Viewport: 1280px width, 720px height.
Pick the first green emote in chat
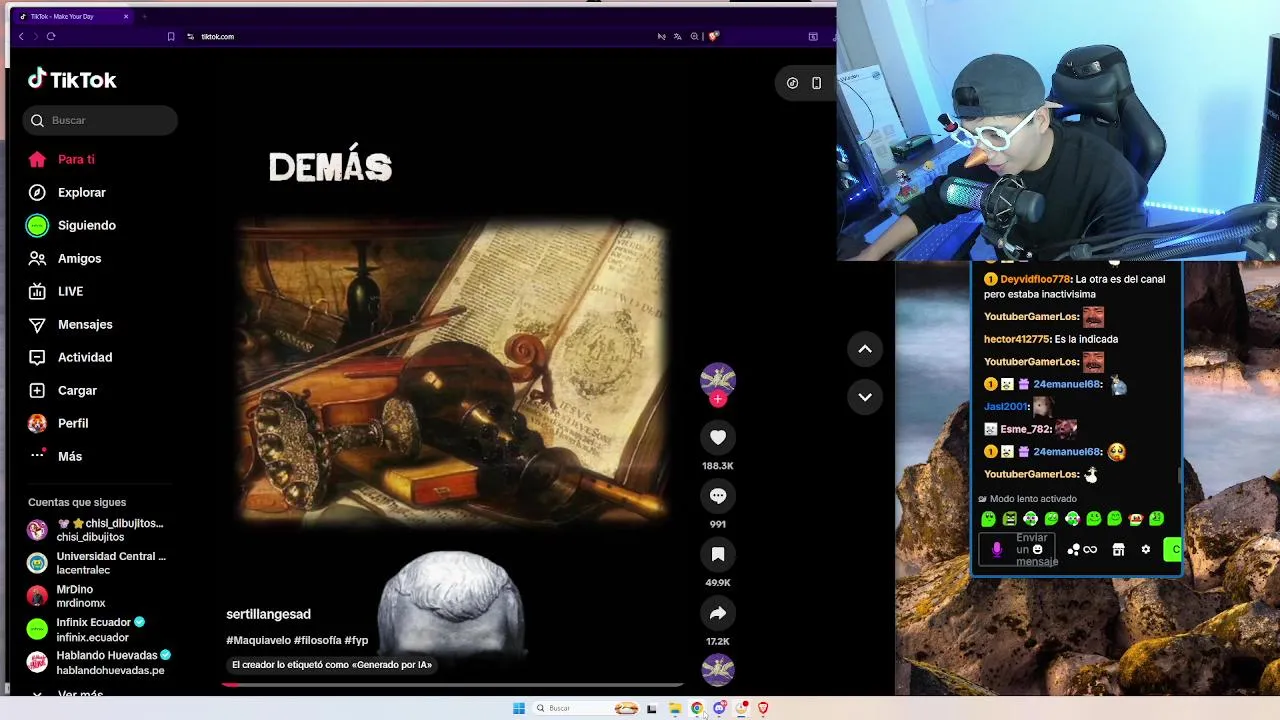click(988, 519)
